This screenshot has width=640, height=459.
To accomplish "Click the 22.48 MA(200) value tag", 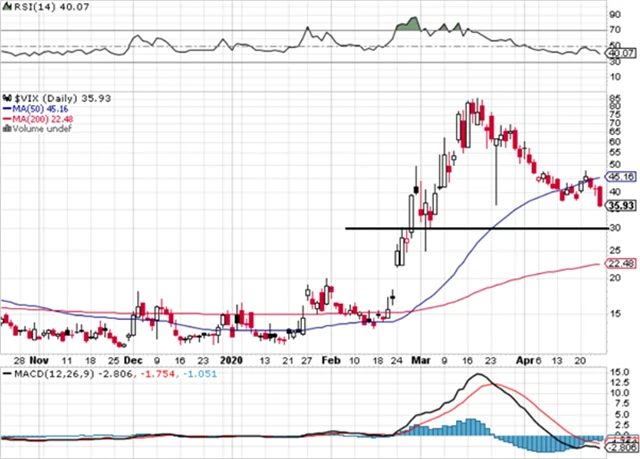I will coord(624,265).
